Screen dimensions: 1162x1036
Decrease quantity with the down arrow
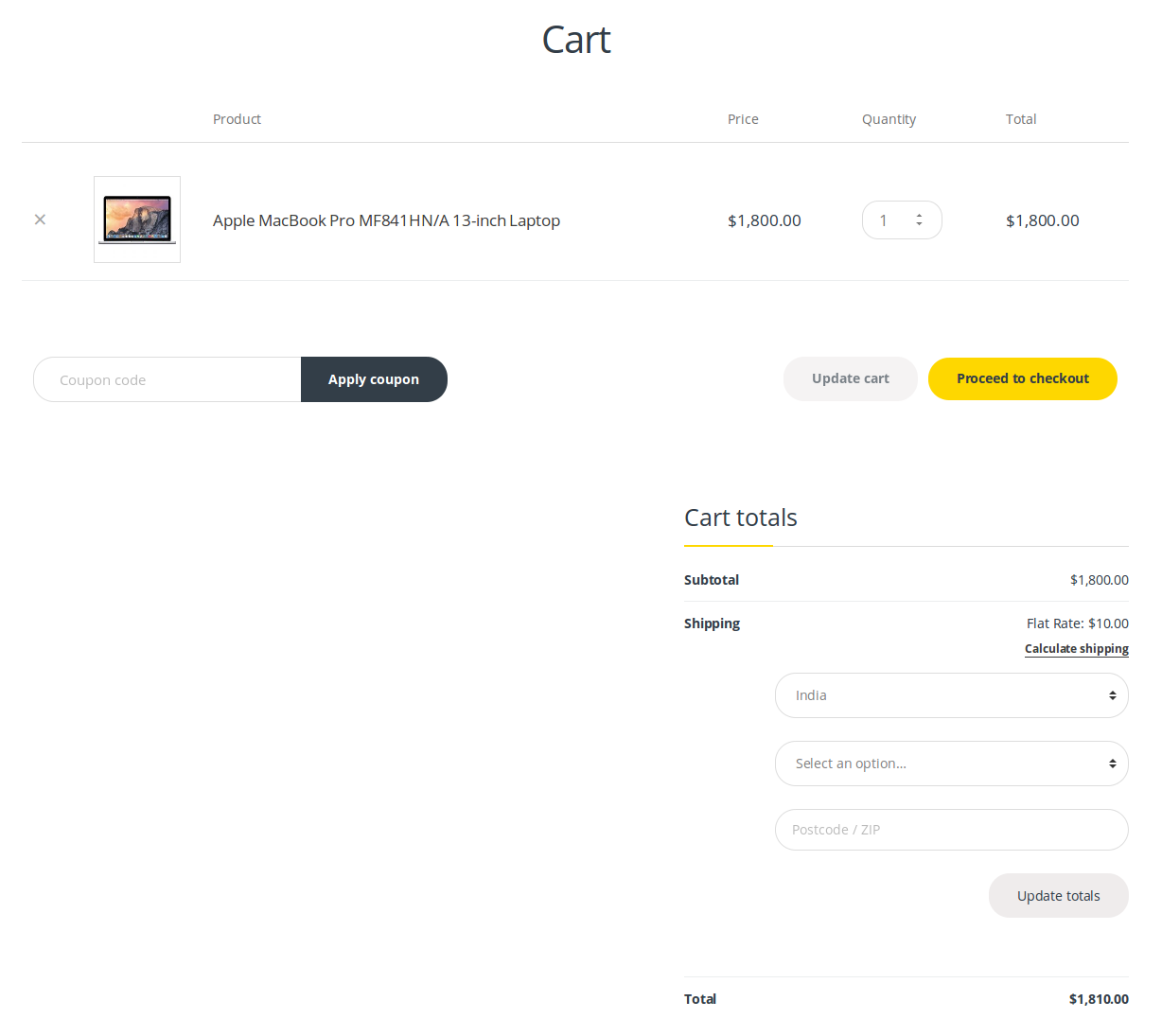click(919, 224)
